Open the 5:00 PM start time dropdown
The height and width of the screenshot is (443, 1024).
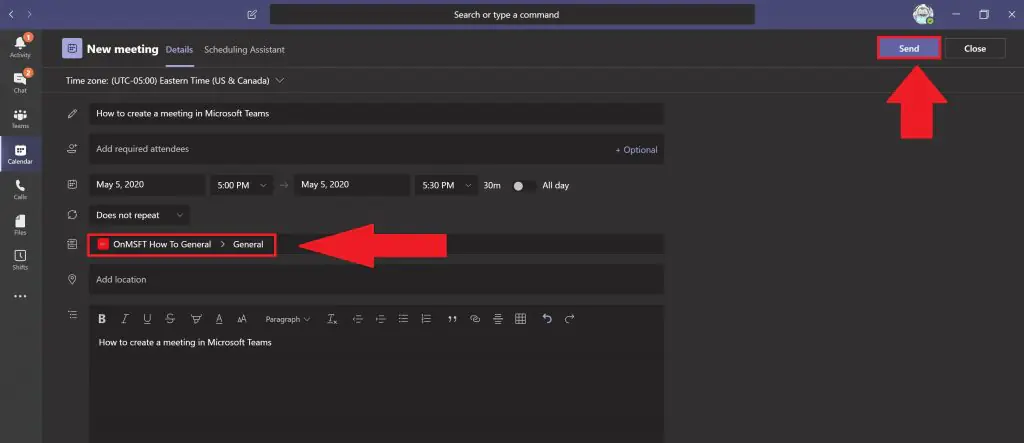[240, 185]
